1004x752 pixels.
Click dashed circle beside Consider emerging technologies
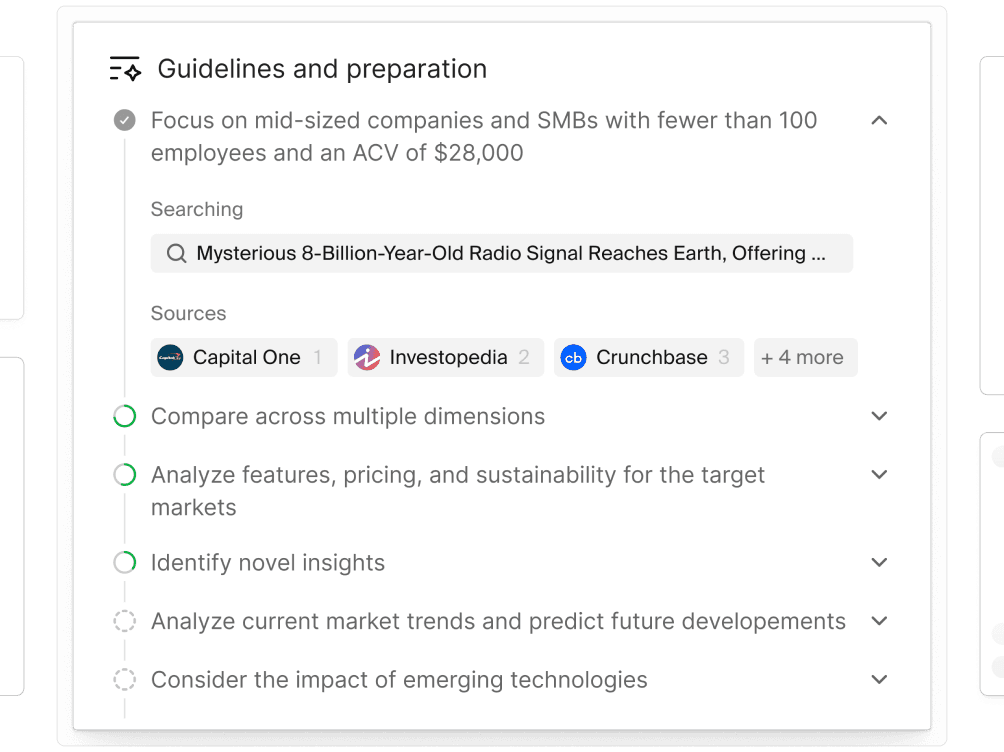125,680
